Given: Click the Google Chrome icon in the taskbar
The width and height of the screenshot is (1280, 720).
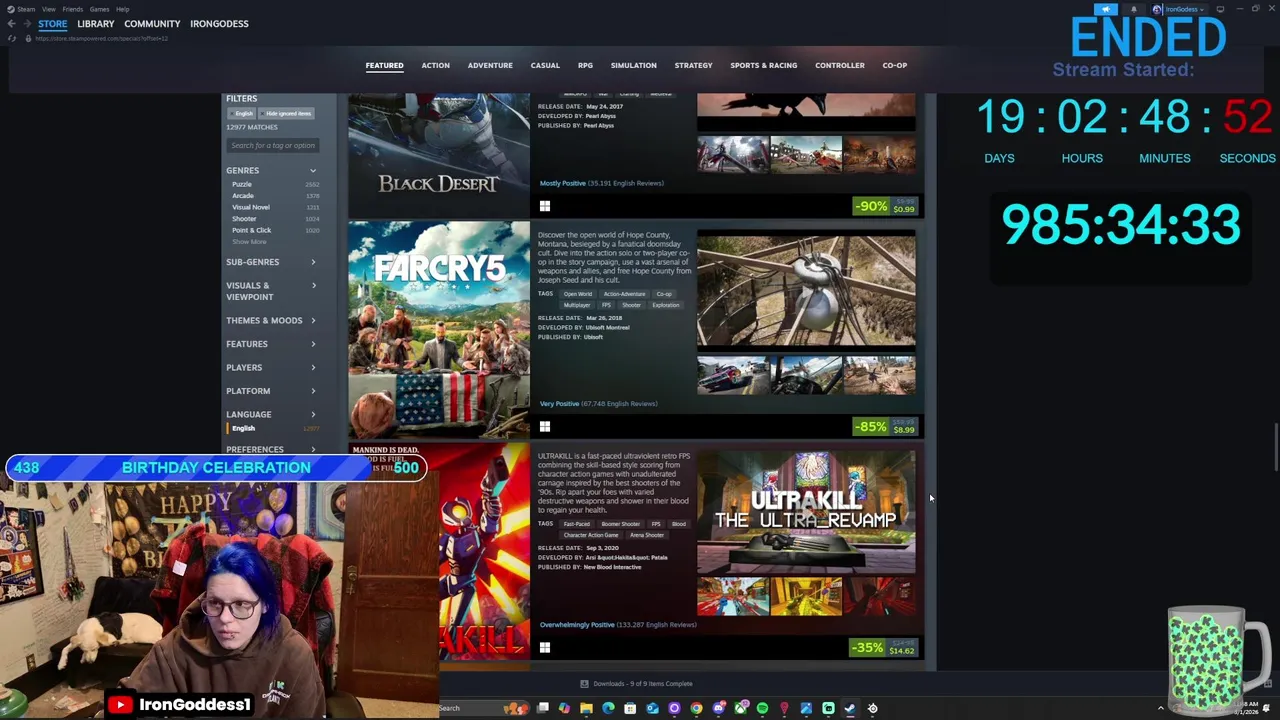Looking at the screenshot, I should [x=696, y=708].
